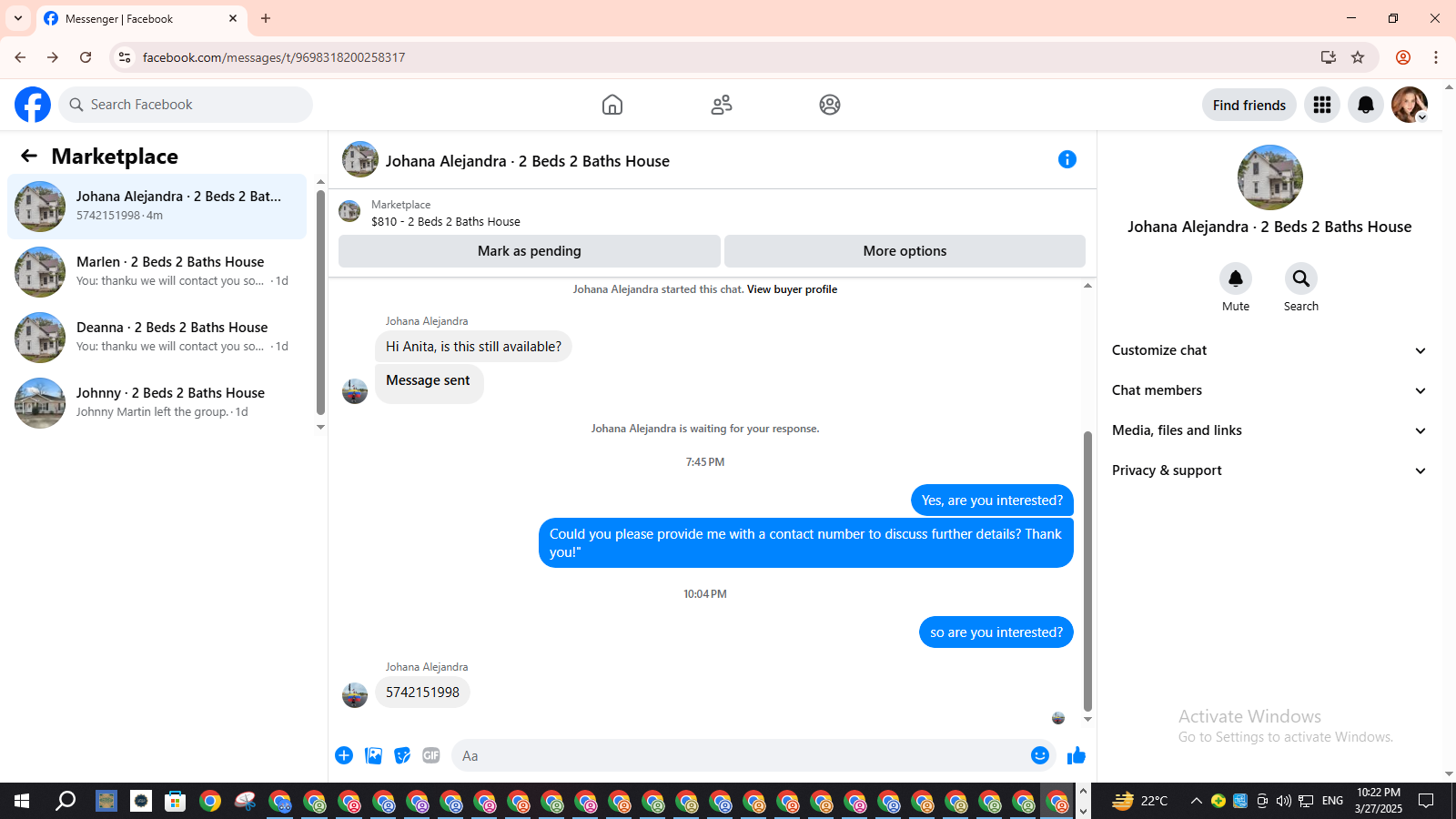1456x819 pixels.
Task: Bookmark this page with the star icon
Action: point(1358,57)
